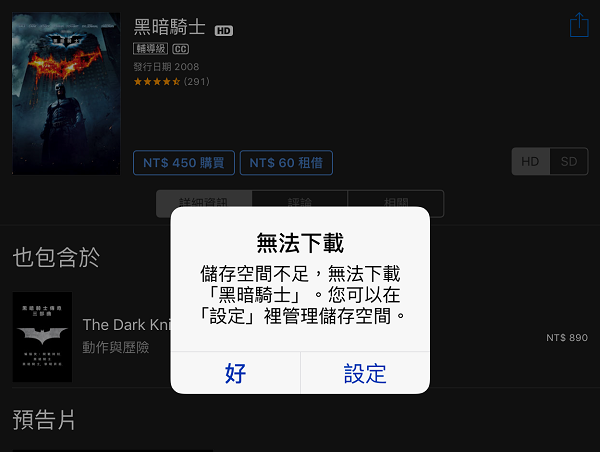
Task: Tap the share icon at top right
Action: click(579, 25)
